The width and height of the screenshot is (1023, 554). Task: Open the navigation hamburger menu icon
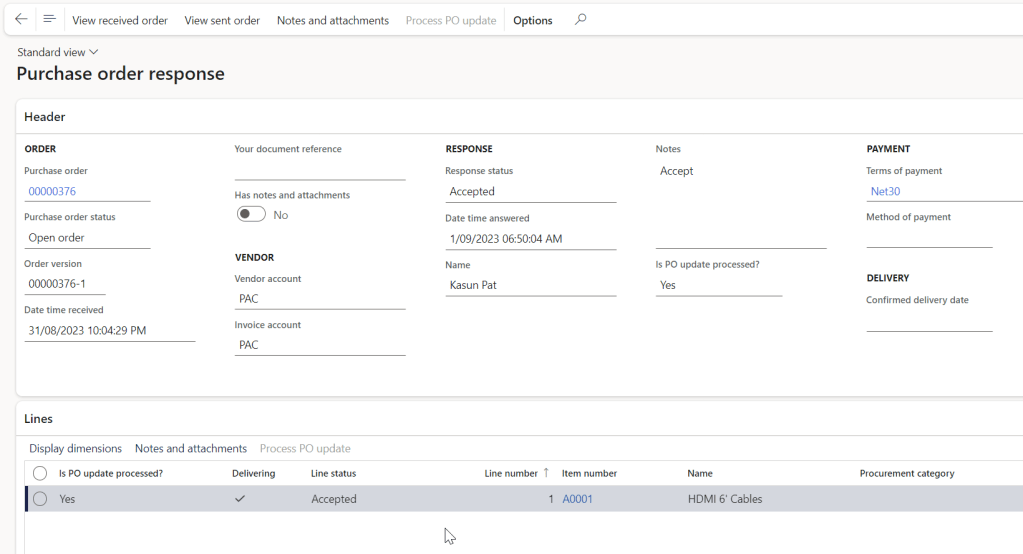[49, 19]
